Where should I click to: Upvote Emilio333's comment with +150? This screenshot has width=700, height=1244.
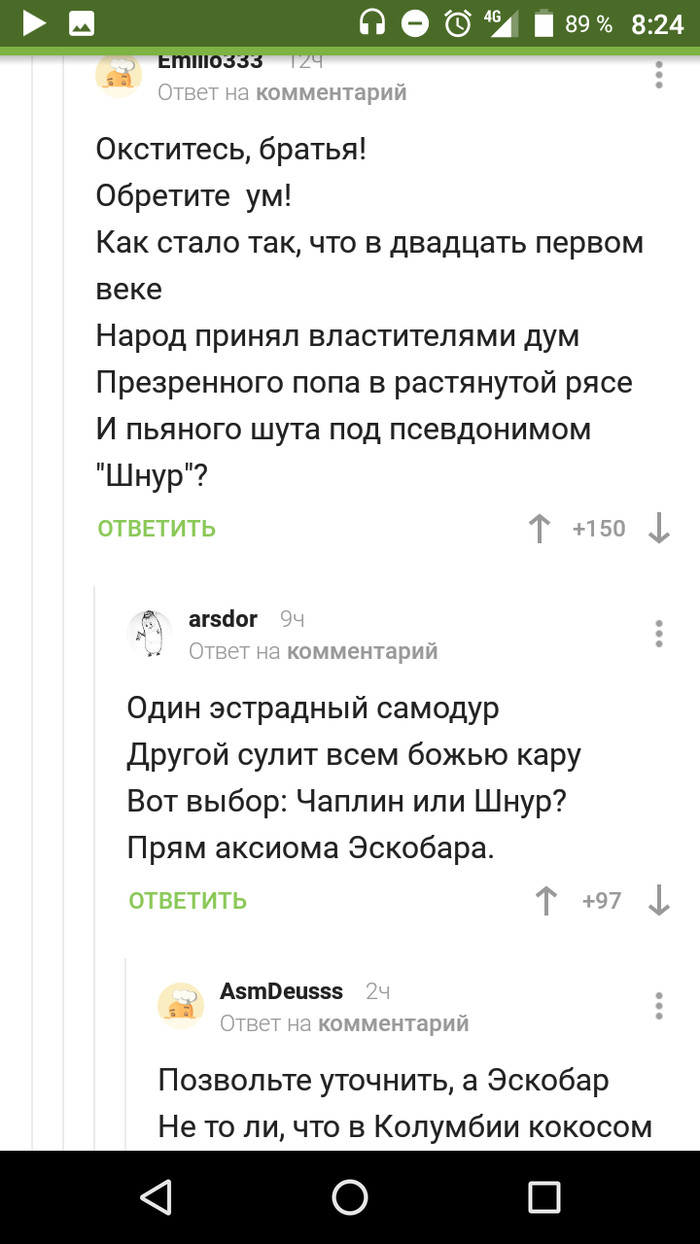(540, 528)
